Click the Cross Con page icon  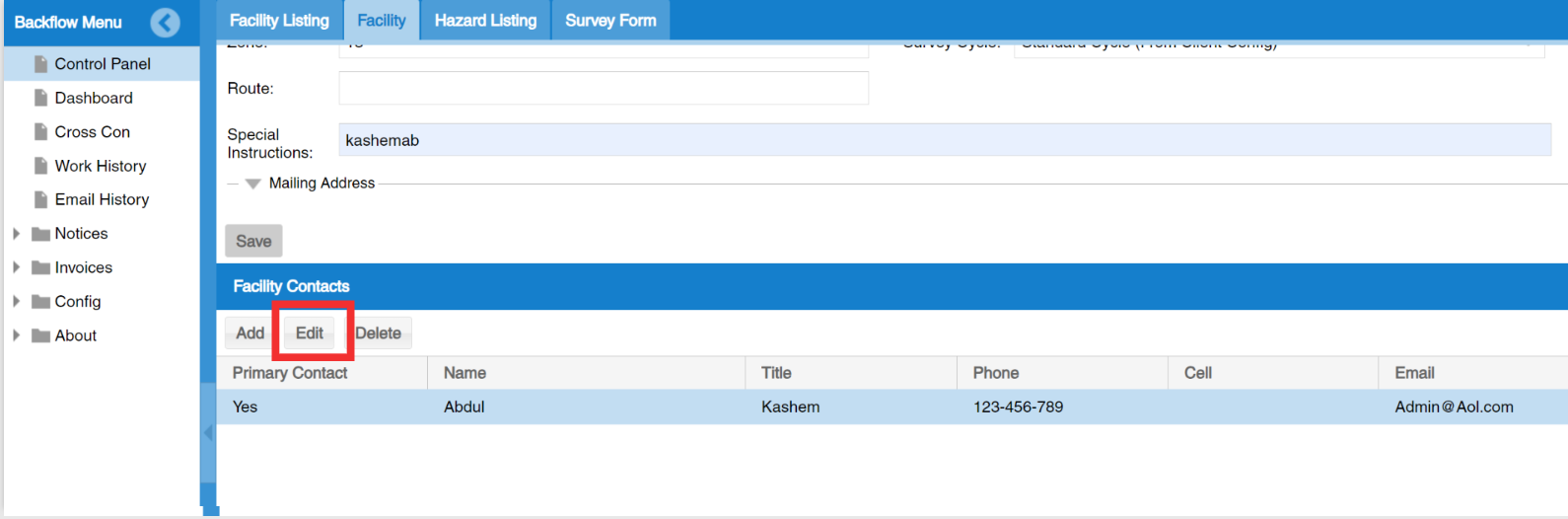(x=40, y=131)
